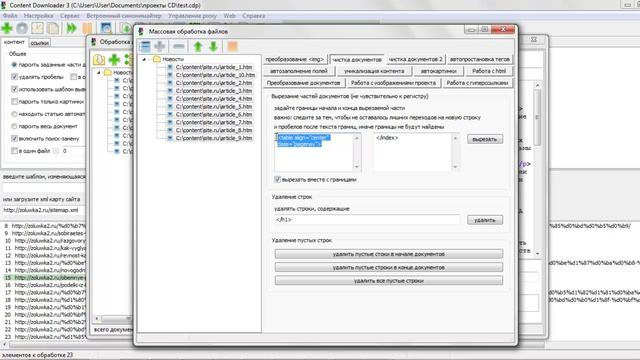Open Сервис menu
Viewport: 640px width, 360px height.
[x=70, y=16]
